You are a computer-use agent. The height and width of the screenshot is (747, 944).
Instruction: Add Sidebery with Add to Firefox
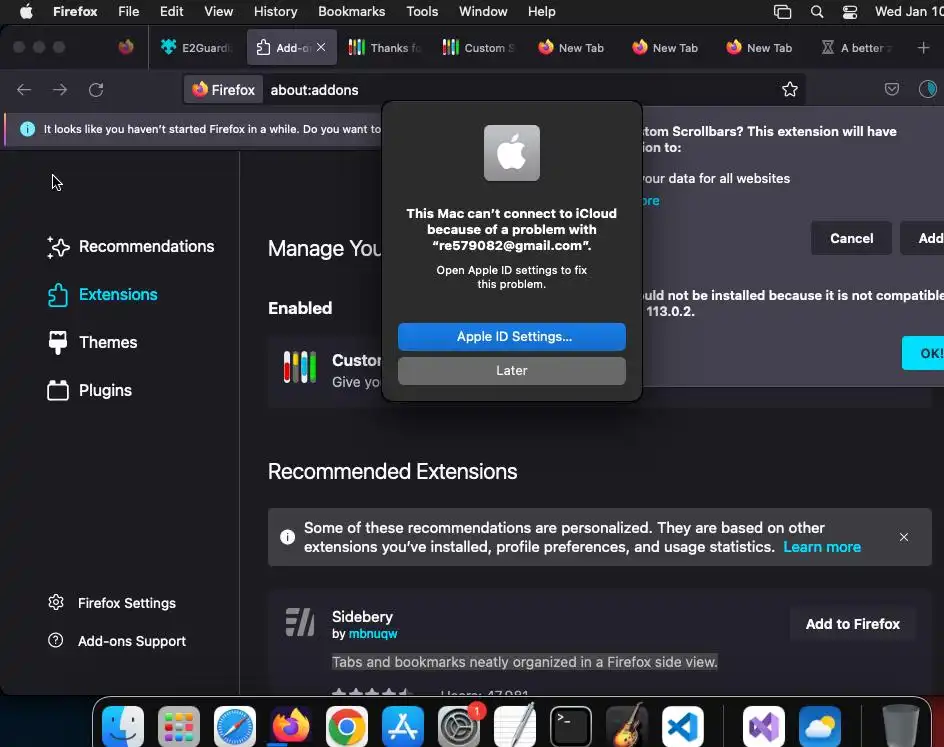pyautogui.click(x=852, y=624)
